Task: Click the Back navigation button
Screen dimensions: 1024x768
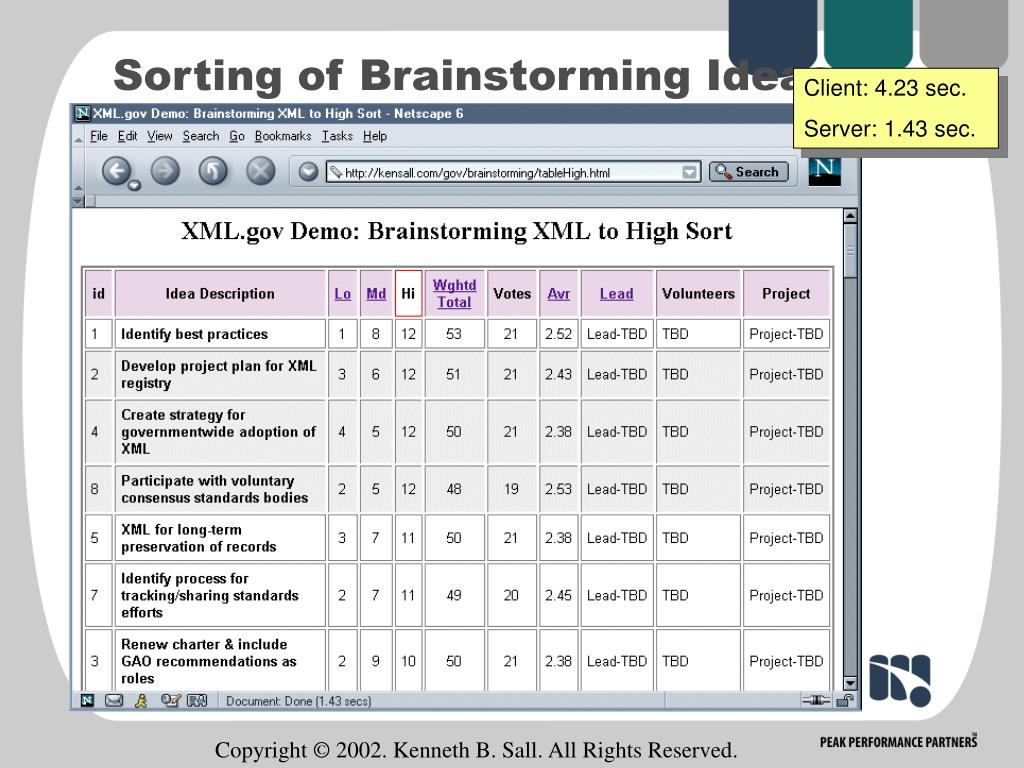Action: pos(116,171)
